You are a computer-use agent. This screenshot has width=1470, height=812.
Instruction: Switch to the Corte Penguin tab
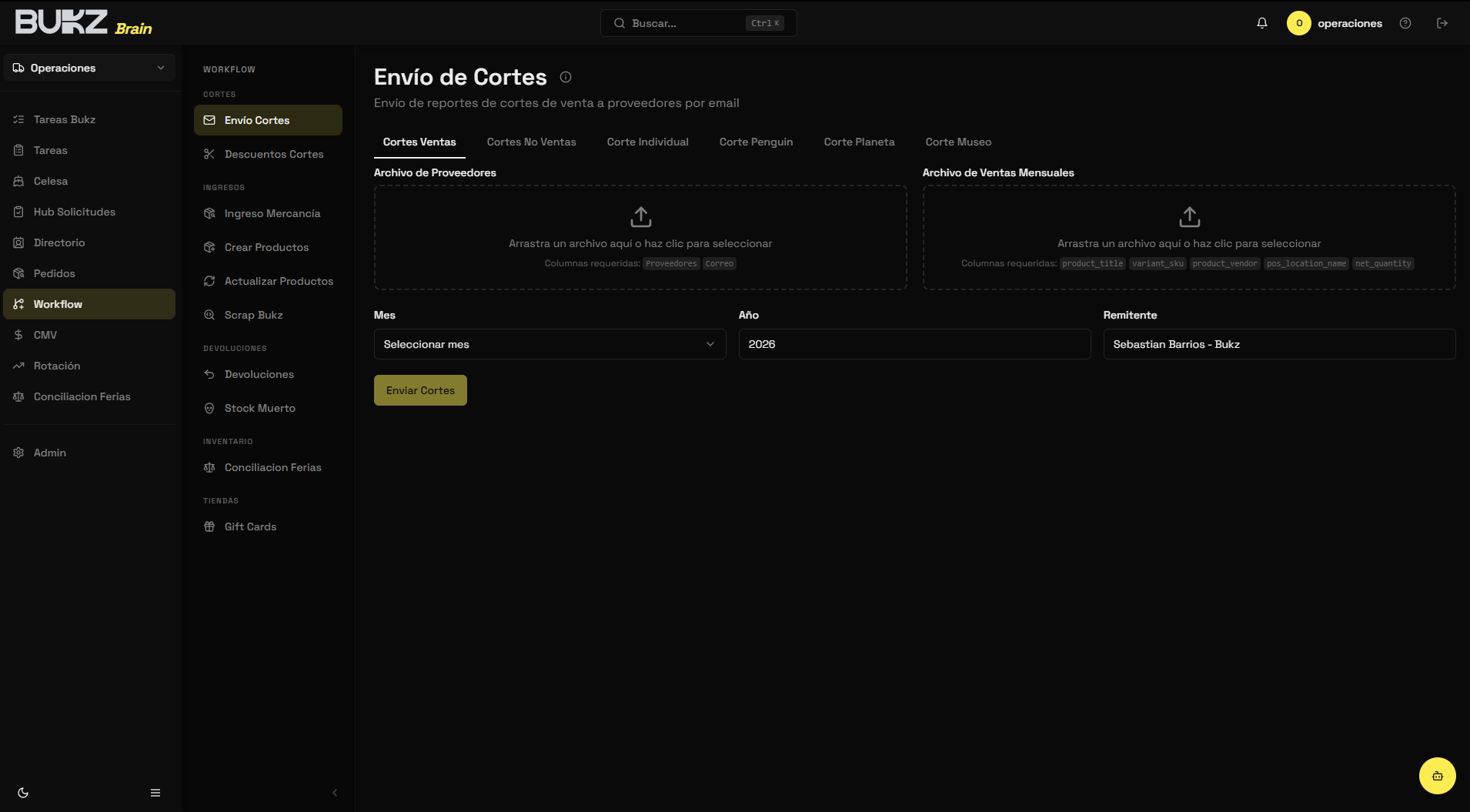click(x=756, y=142)
